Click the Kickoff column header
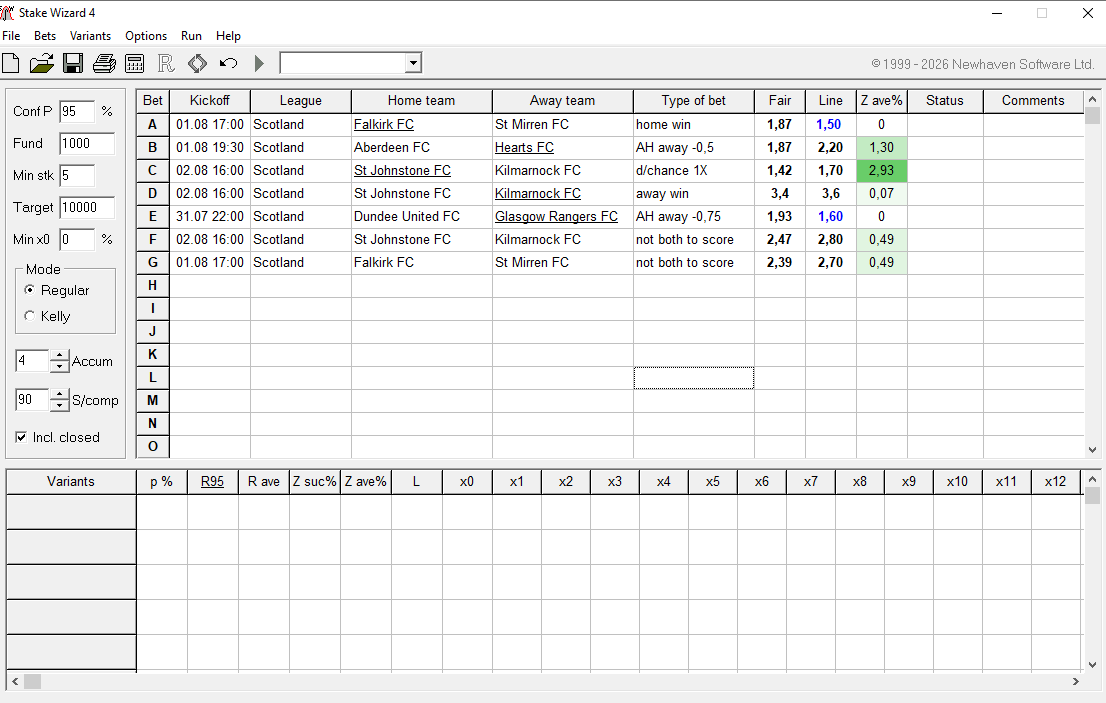The width and height of the screenshot is (1106, 703). (x=209, y=101)
